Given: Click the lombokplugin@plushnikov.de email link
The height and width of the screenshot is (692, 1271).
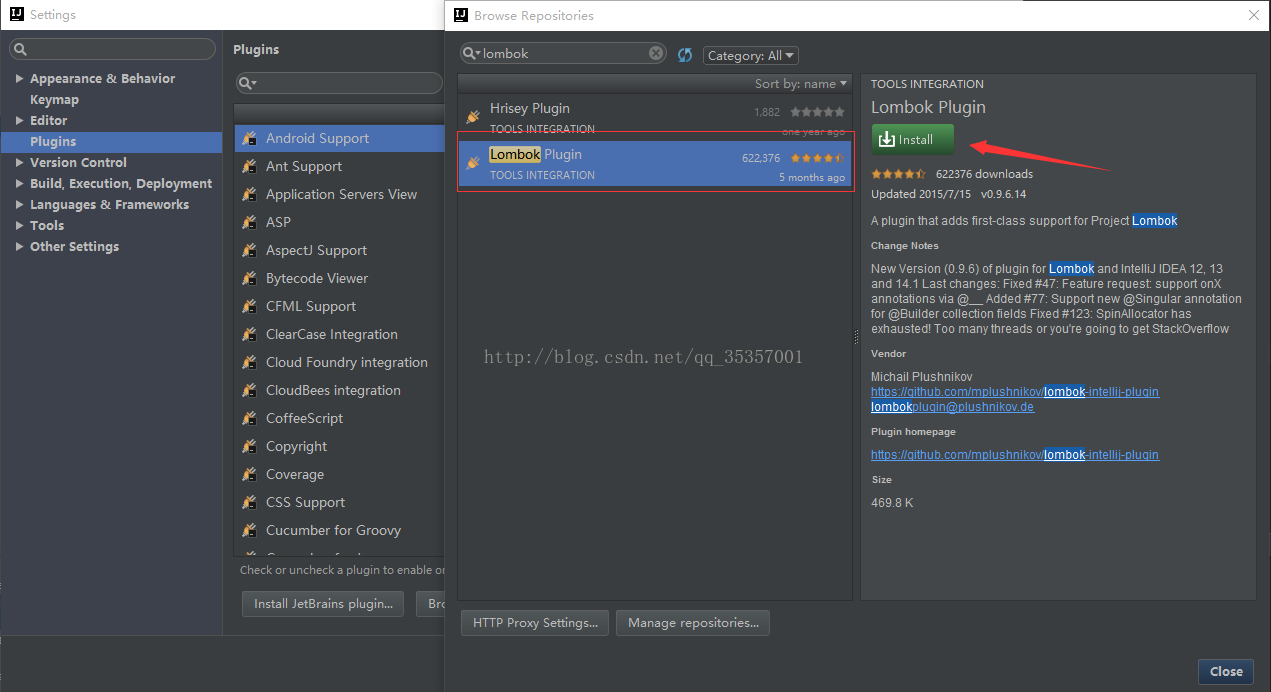Looking at the screenshot, I should click(x=952, y=407).
